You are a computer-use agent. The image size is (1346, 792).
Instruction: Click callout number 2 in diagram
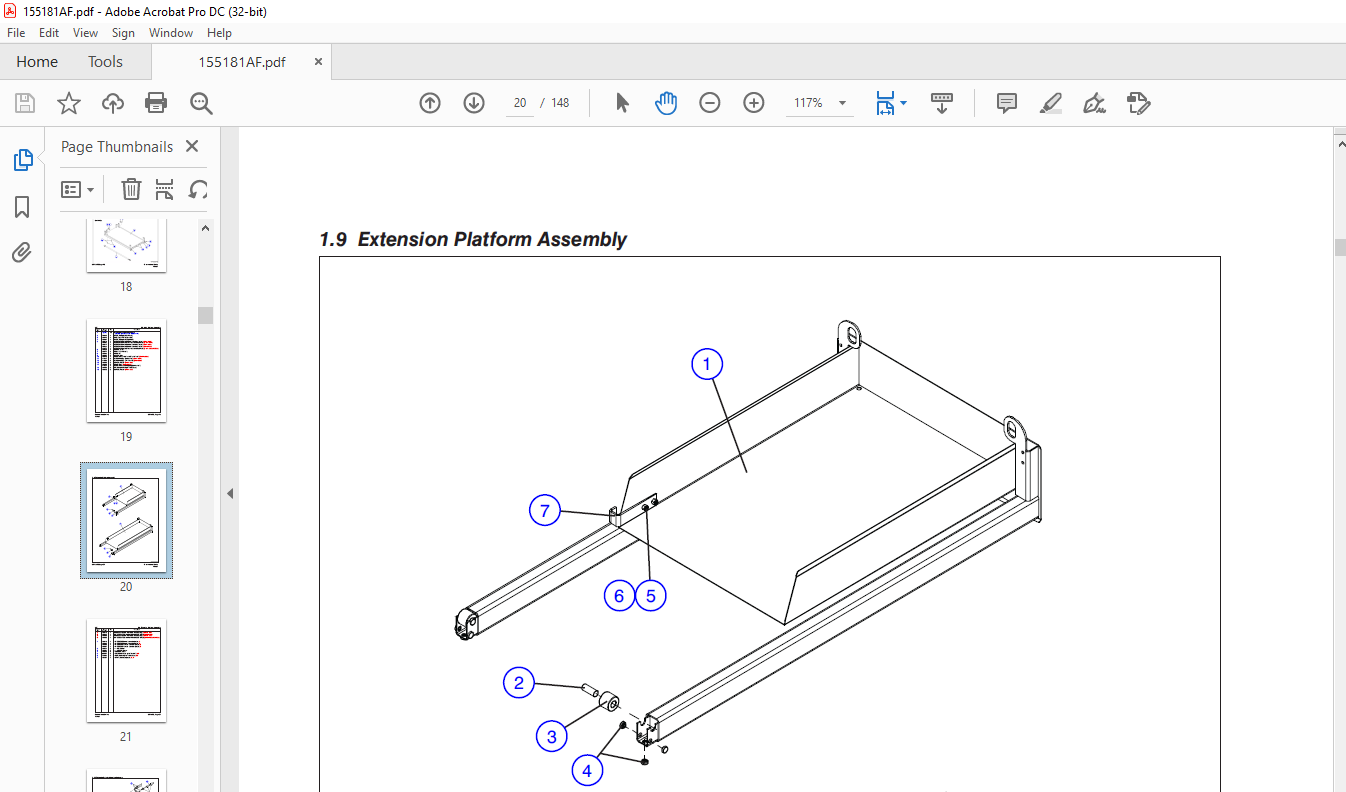tap(518, 684)
